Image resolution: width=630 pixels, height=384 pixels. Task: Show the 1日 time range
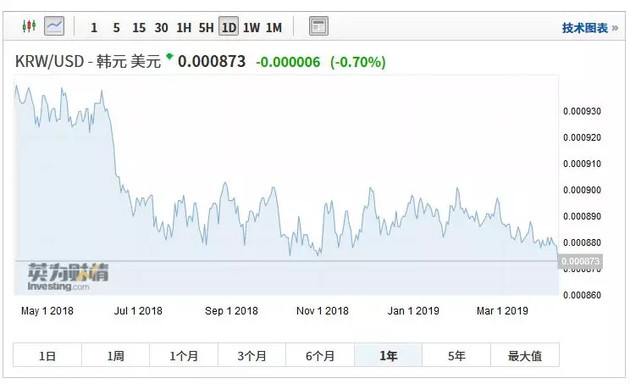47,355
